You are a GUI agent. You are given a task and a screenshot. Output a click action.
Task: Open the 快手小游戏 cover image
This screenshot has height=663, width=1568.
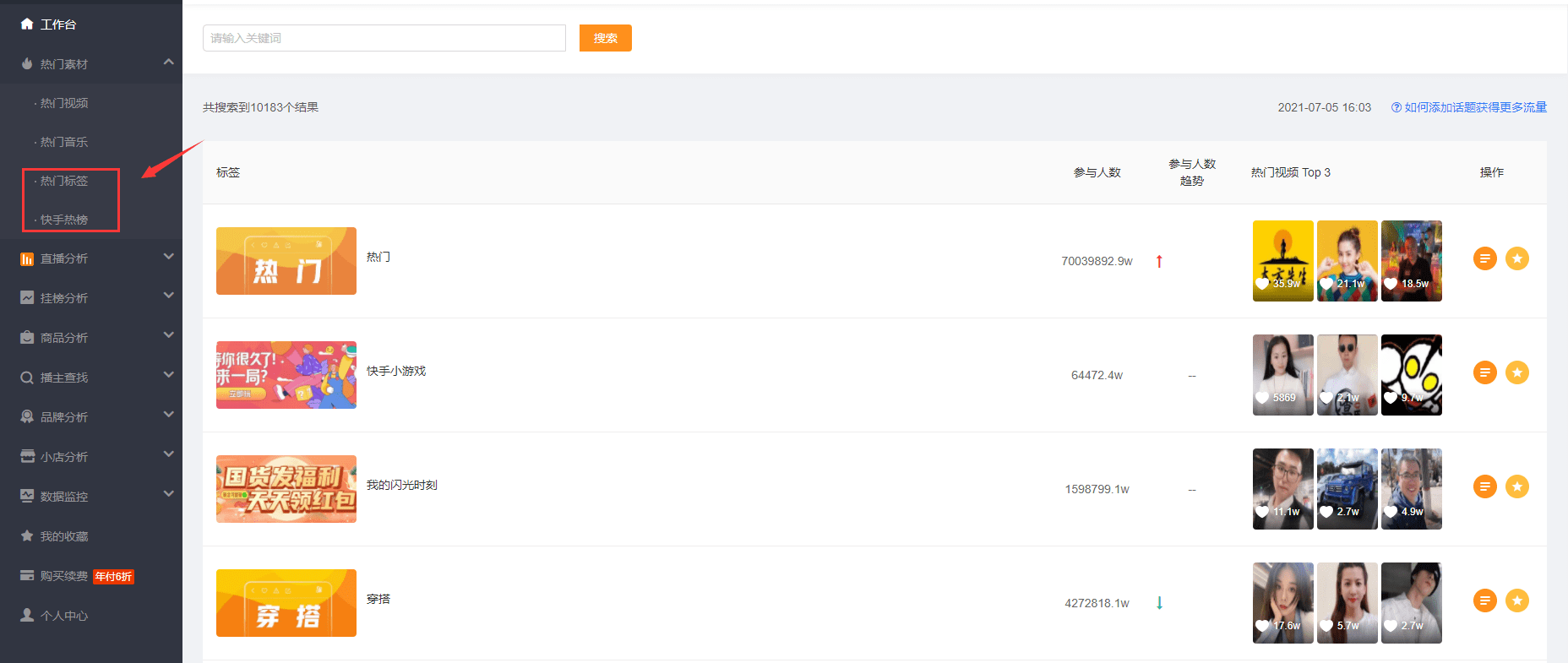[x=286, y=375]
